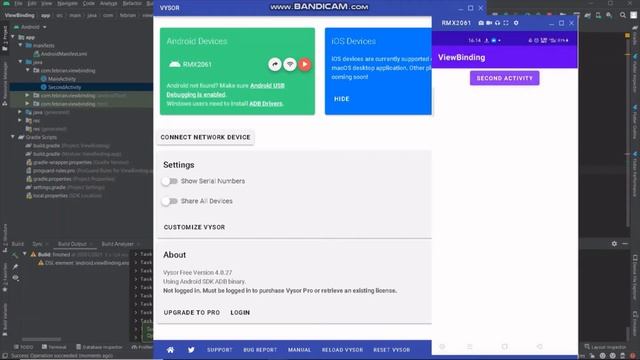This screenshot has height=360, width=640.
Task: Click RESET VYSOR in the footer
Action: [391, 350]
